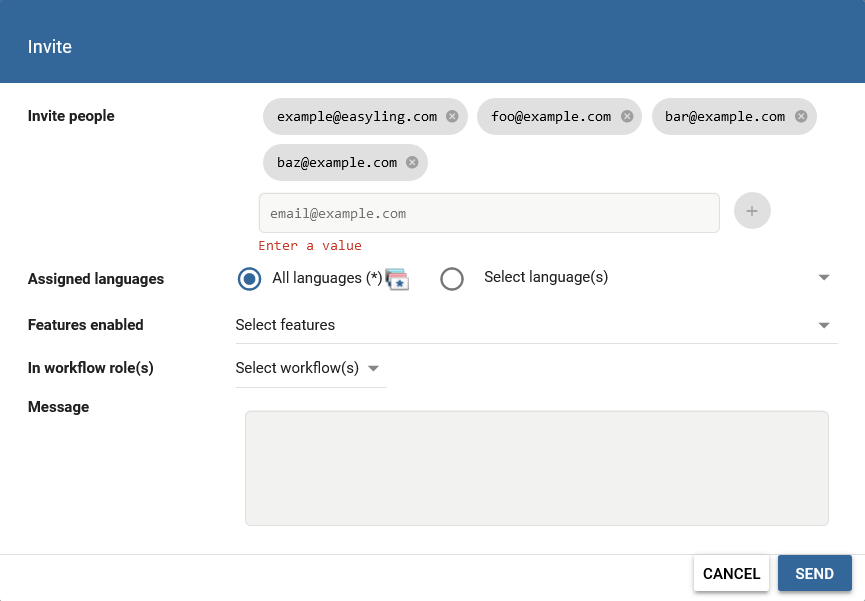Click the plus button to add email
865x601 pixels.
coord(752,211)
